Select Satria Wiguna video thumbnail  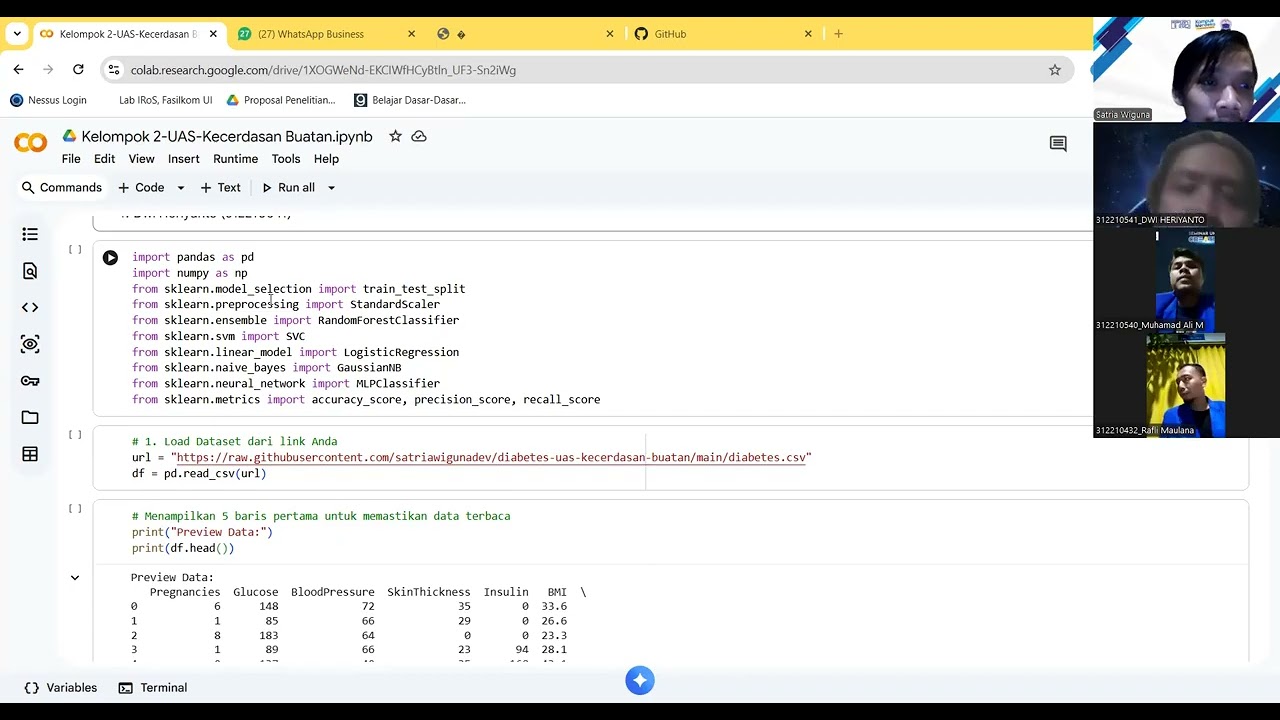[1186, 70]
